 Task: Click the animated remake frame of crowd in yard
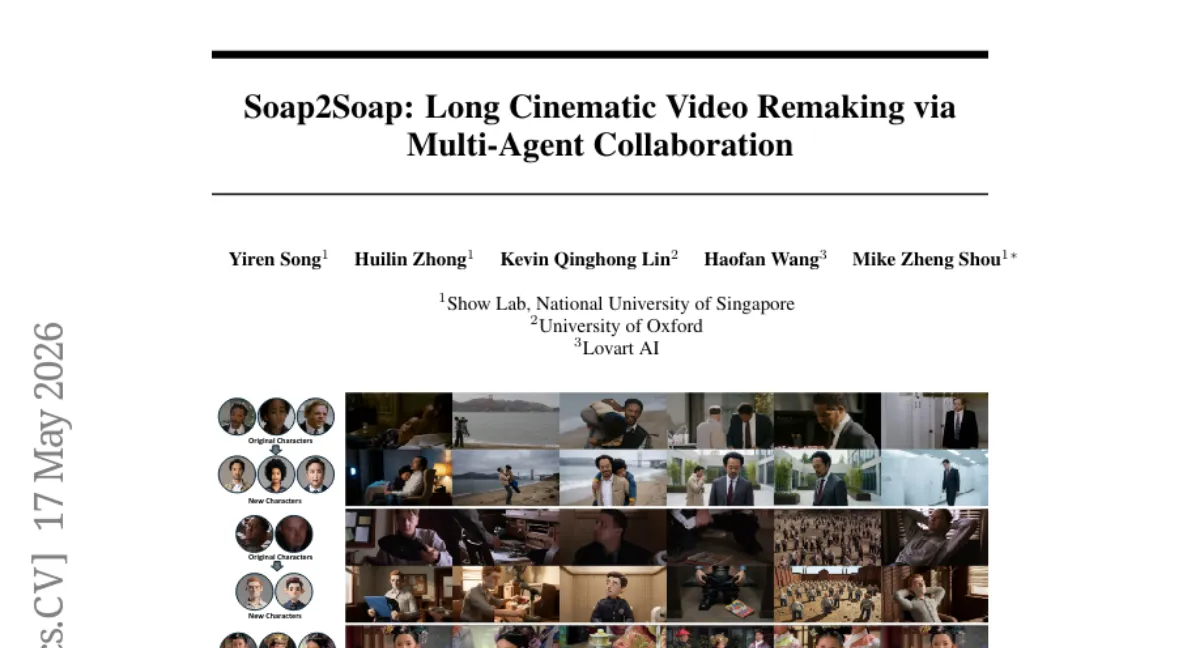point(828,594)
